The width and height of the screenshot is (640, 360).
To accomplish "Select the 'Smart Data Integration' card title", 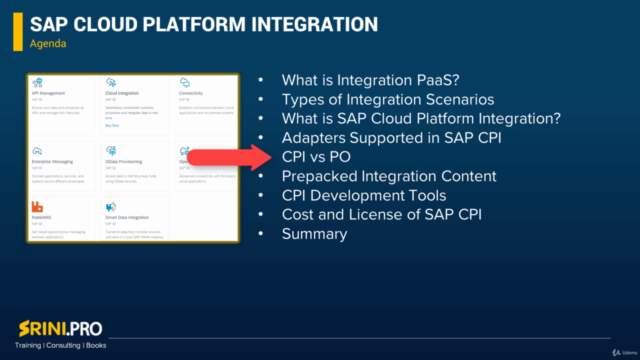I will [x=127, y=218].
